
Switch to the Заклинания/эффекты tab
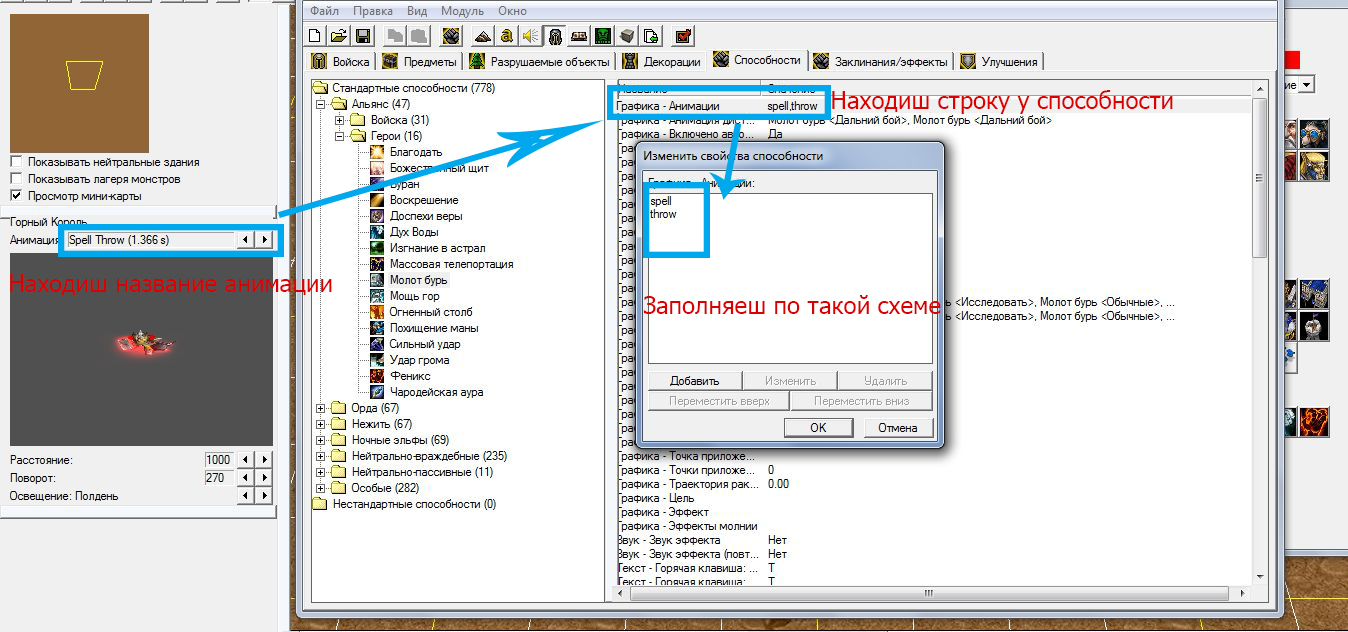(x=880, y=62)
